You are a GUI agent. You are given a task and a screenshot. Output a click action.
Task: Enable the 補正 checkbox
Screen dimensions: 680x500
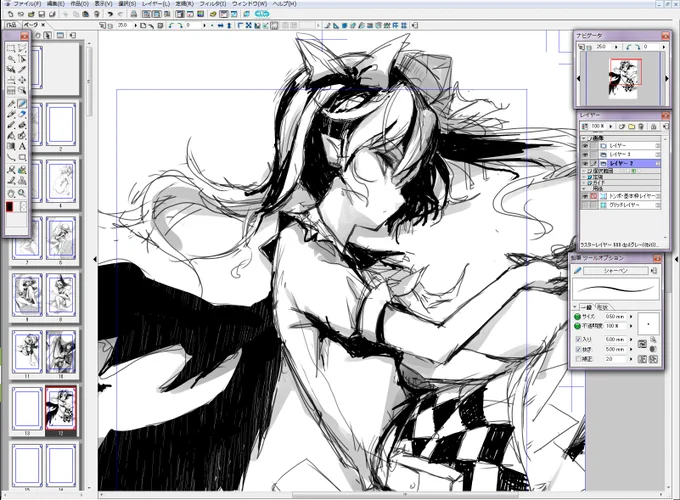[x=578, y=359]
